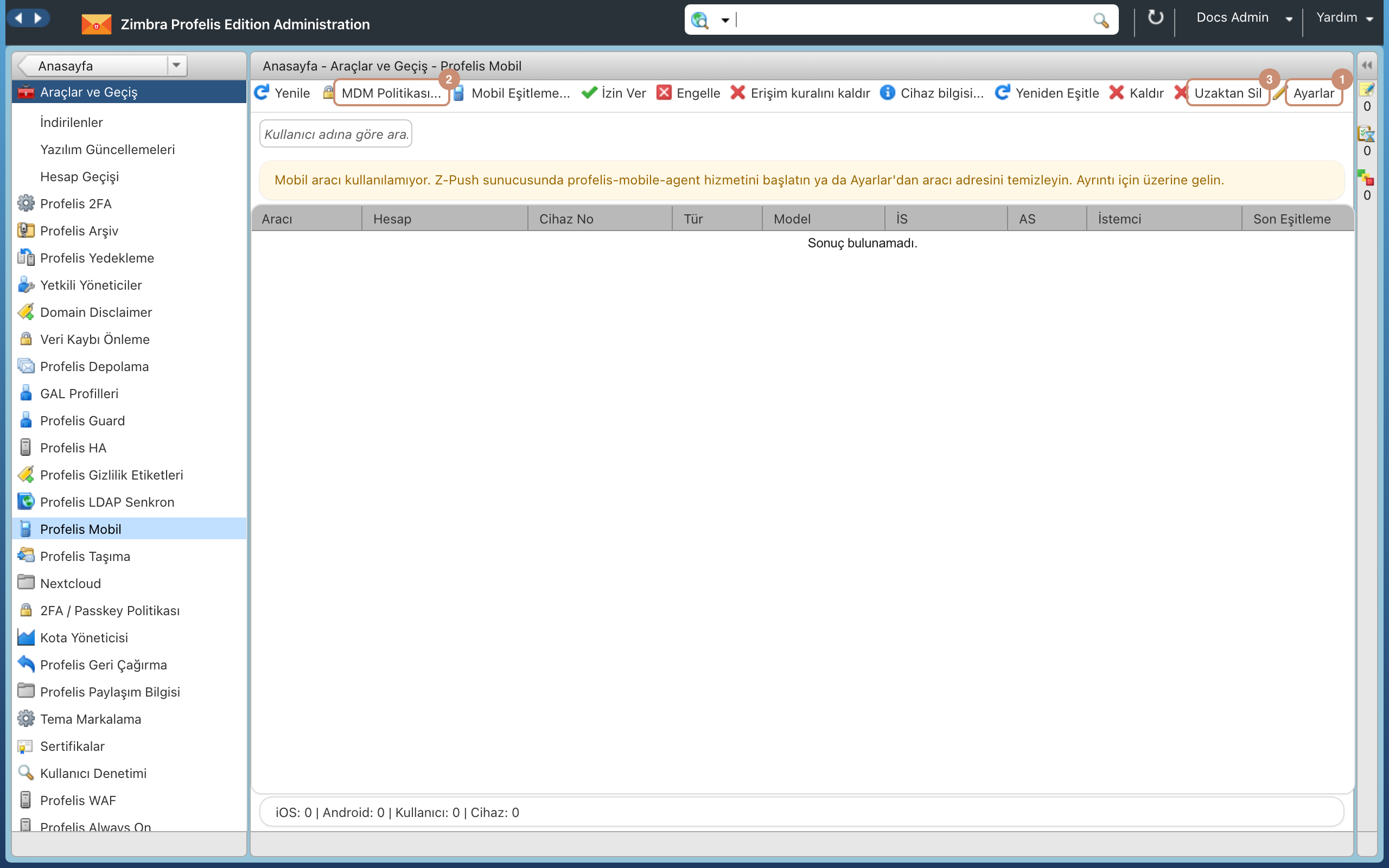Click the magnifier search icon in search box
This screenshot has width=1389, height=868.
1100,20
